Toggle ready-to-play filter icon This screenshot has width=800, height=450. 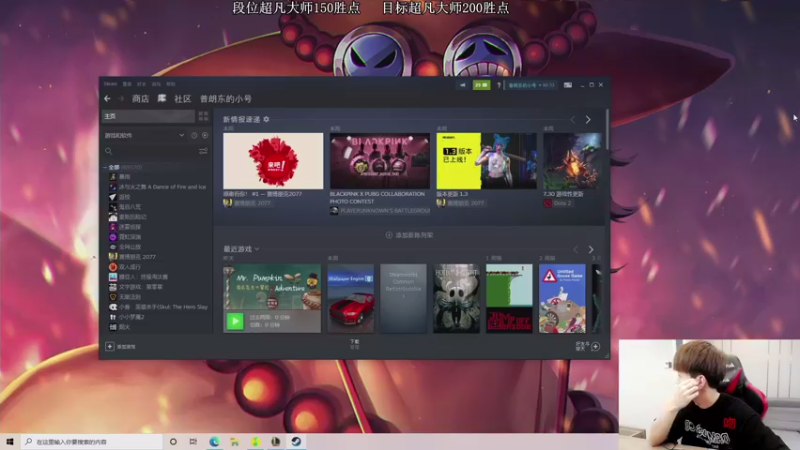(x=205, y=135)
